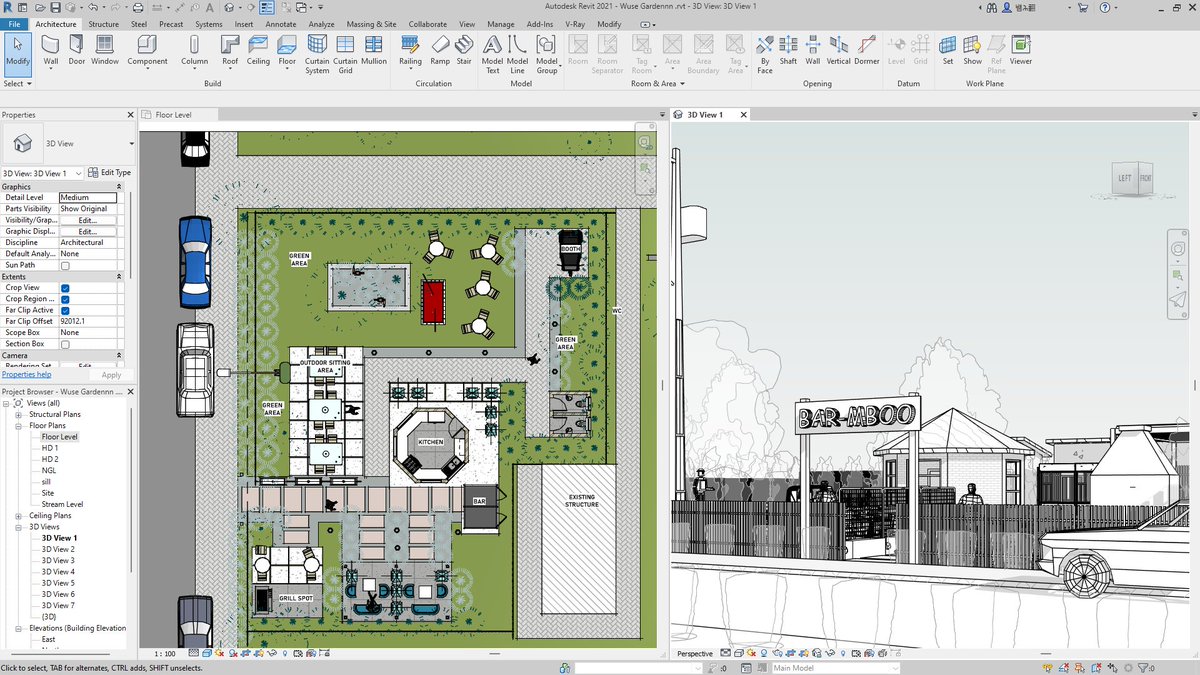The image size is (1200, 675).
Task: Select the Wall tool
Action: [x=49, y=50]
